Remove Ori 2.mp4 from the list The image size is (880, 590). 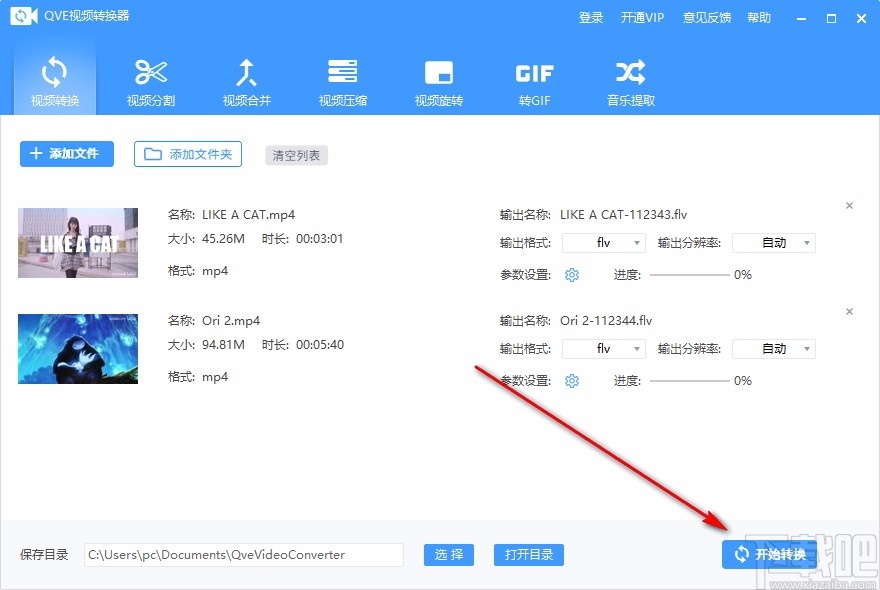(x=849, y=312)
